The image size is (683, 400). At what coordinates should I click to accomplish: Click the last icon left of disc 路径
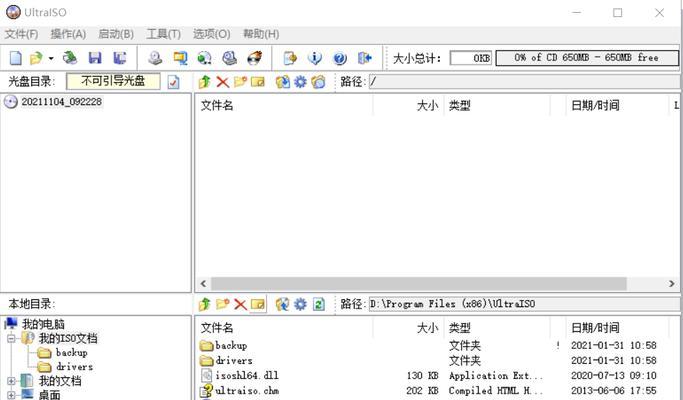pos(318,81)
